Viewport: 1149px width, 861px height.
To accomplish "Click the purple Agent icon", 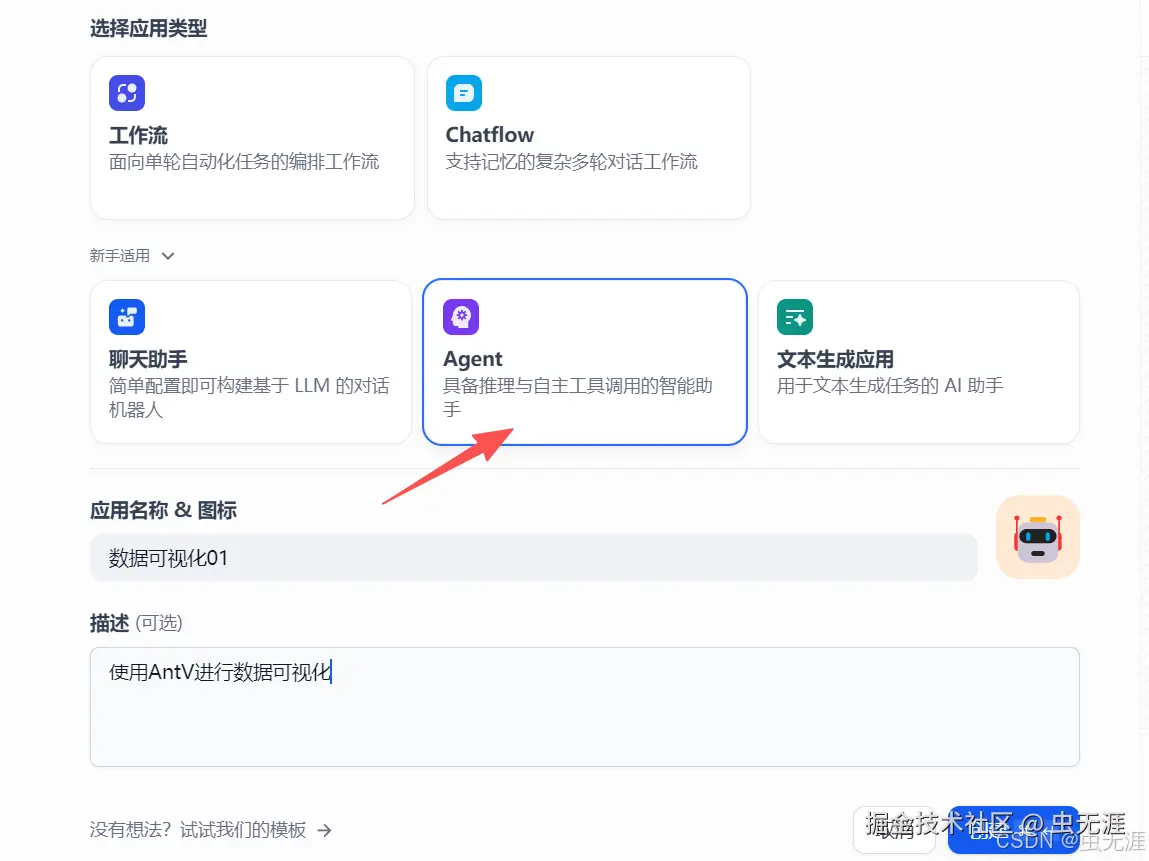I will pos(460,317).
